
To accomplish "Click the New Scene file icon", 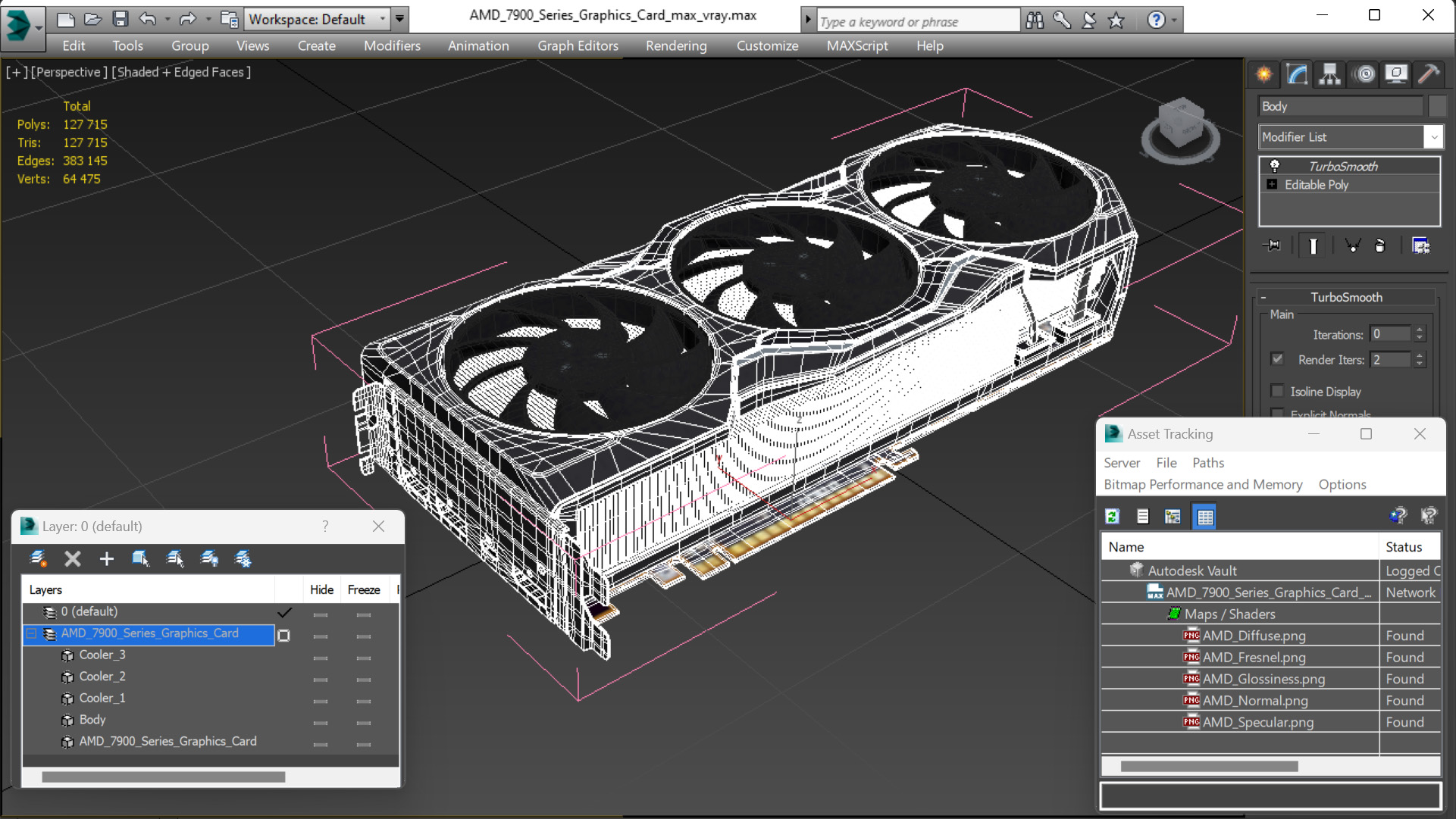I will tap(65, 19).
